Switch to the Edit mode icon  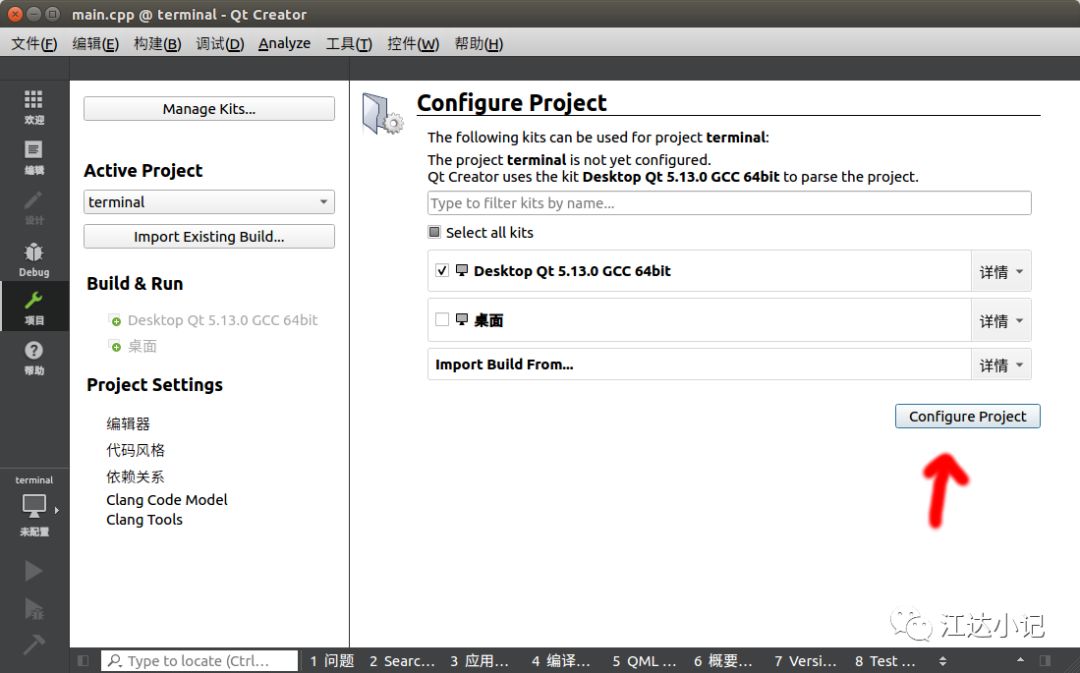pos(33,149)
